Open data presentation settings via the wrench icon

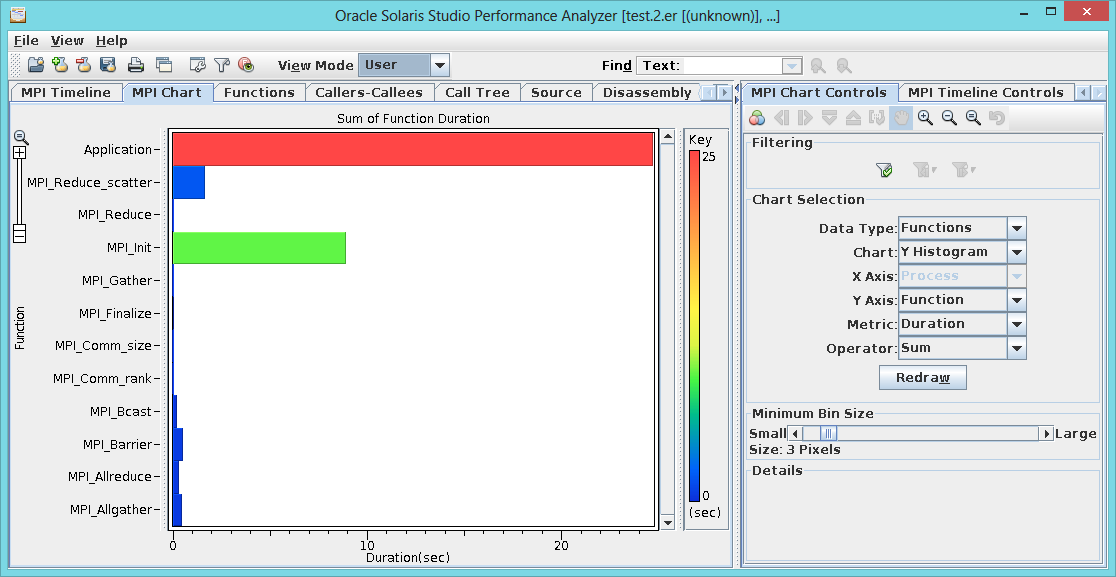[198, 65]
